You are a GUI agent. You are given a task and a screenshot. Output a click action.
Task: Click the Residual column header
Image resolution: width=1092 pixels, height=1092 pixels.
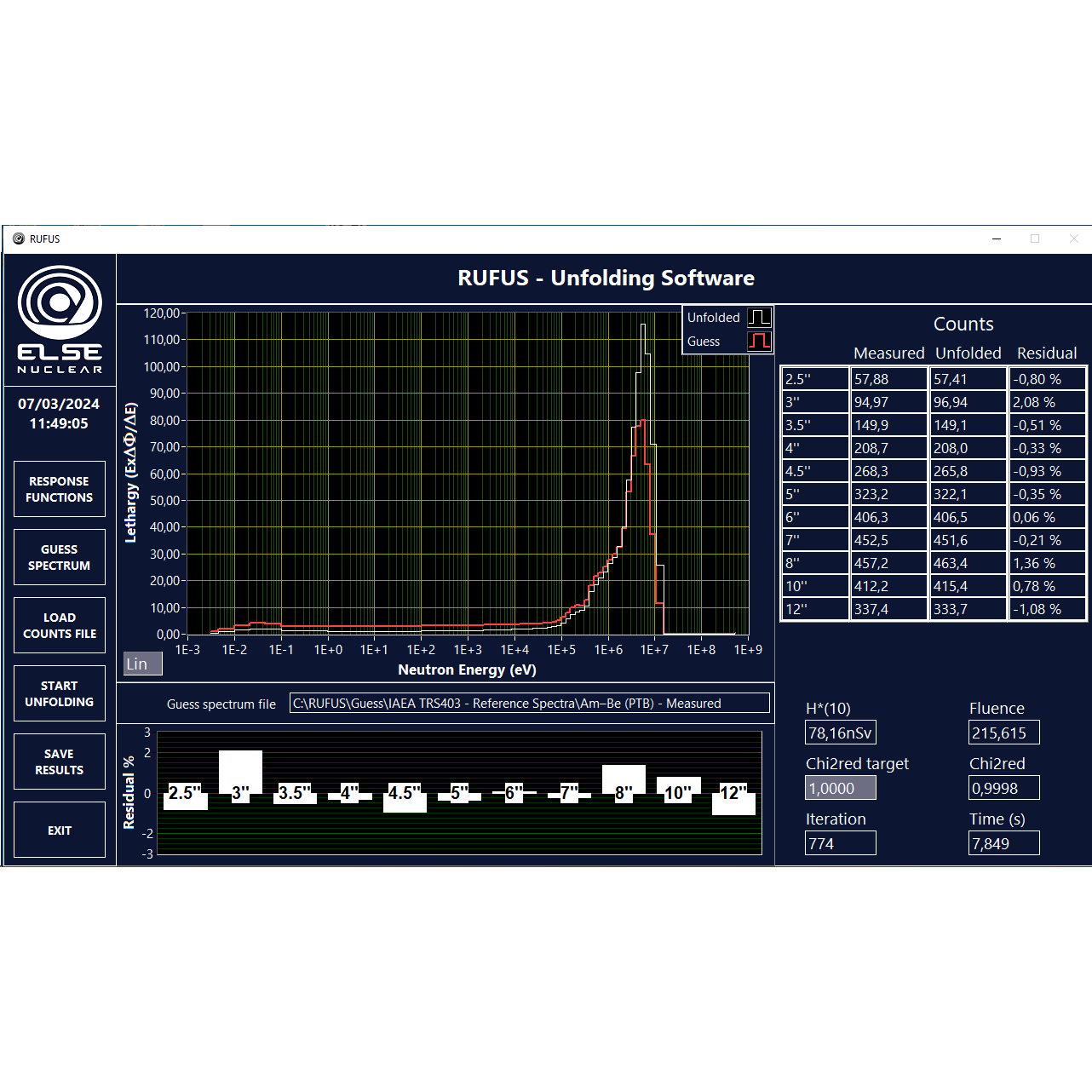point(1047,353)
